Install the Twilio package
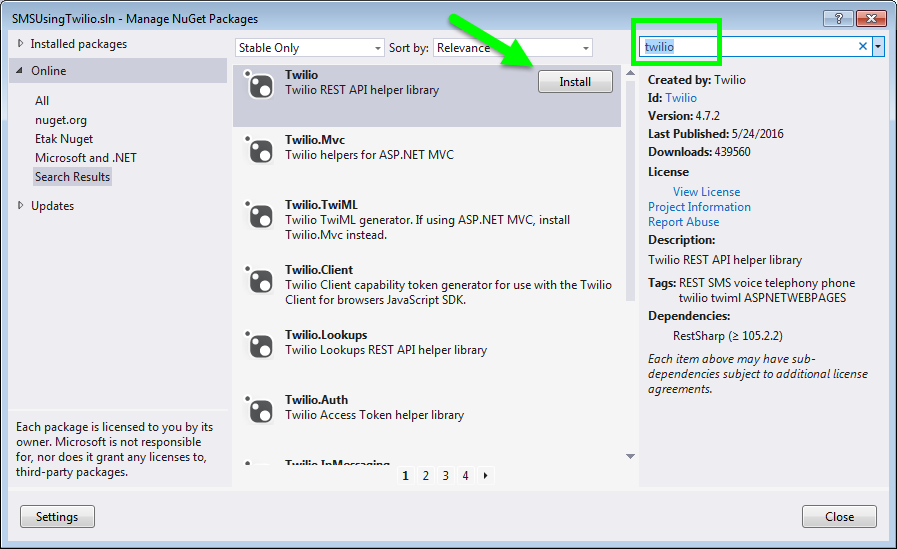Screen dimensions: 897x549 coord(575,82)
